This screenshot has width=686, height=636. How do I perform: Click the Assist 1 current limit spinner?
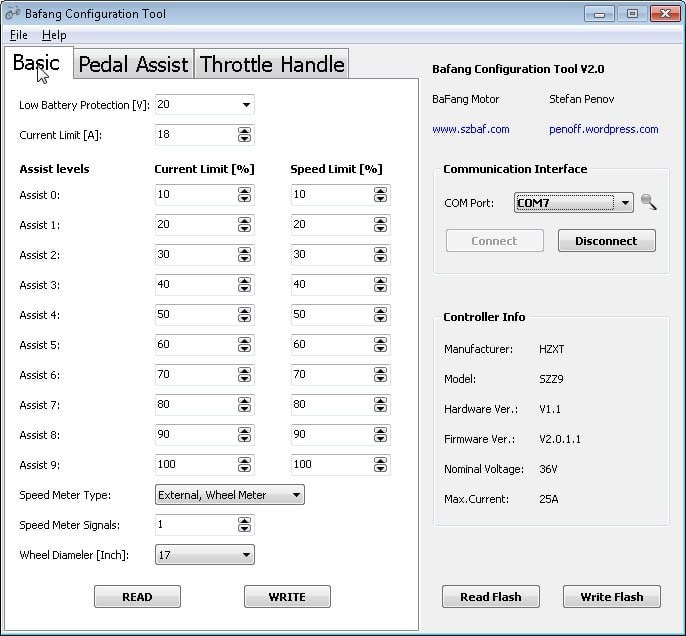coord(245,225)
